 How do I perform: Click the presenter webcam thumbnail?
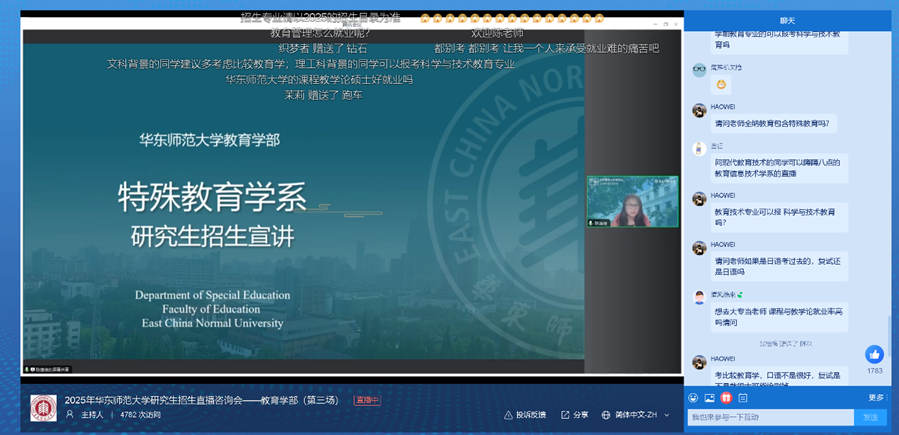(x=632, y=202)
